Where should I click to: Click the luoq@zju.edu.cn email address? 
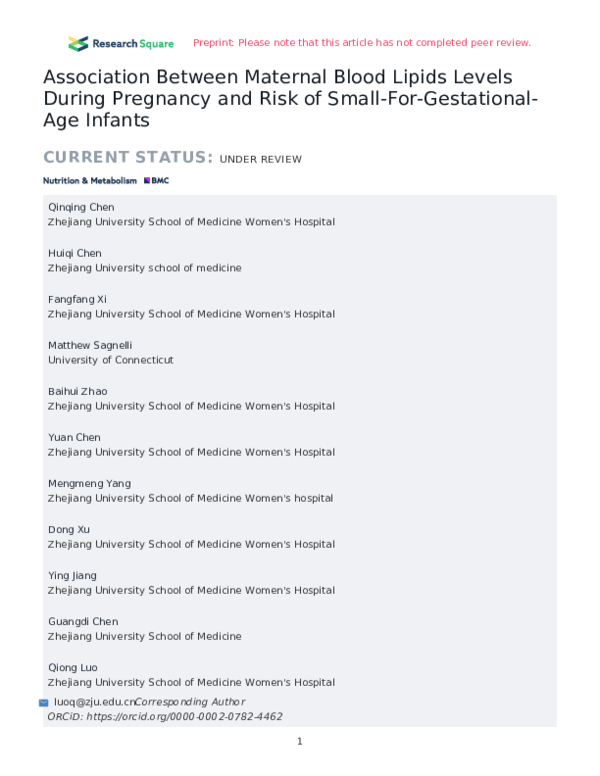[x=95, y=702]
